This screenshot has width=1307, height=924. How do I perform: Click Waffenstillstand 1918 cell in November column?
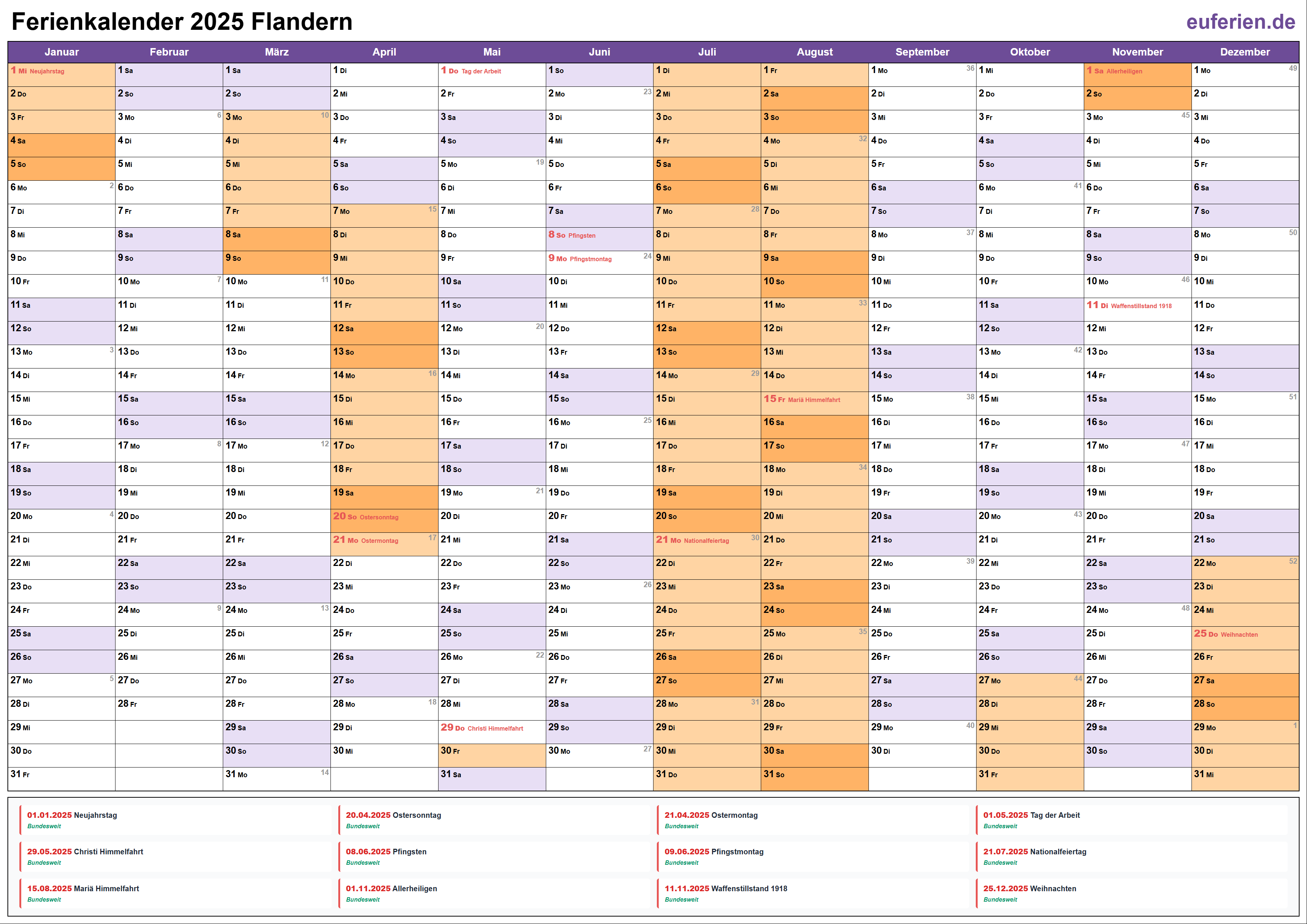(1137, 306)
